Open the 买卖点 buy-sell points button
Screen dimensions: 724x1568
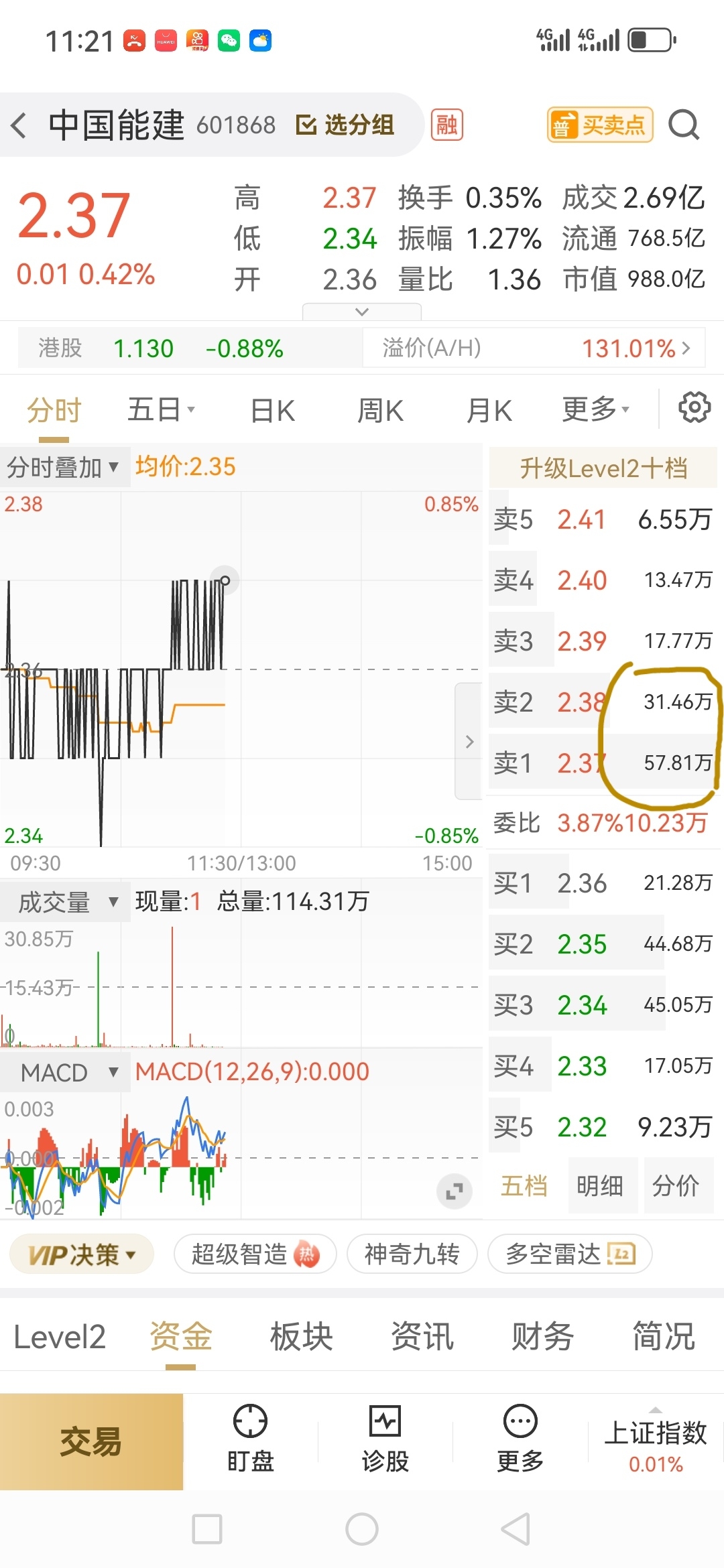click(600, 125)
